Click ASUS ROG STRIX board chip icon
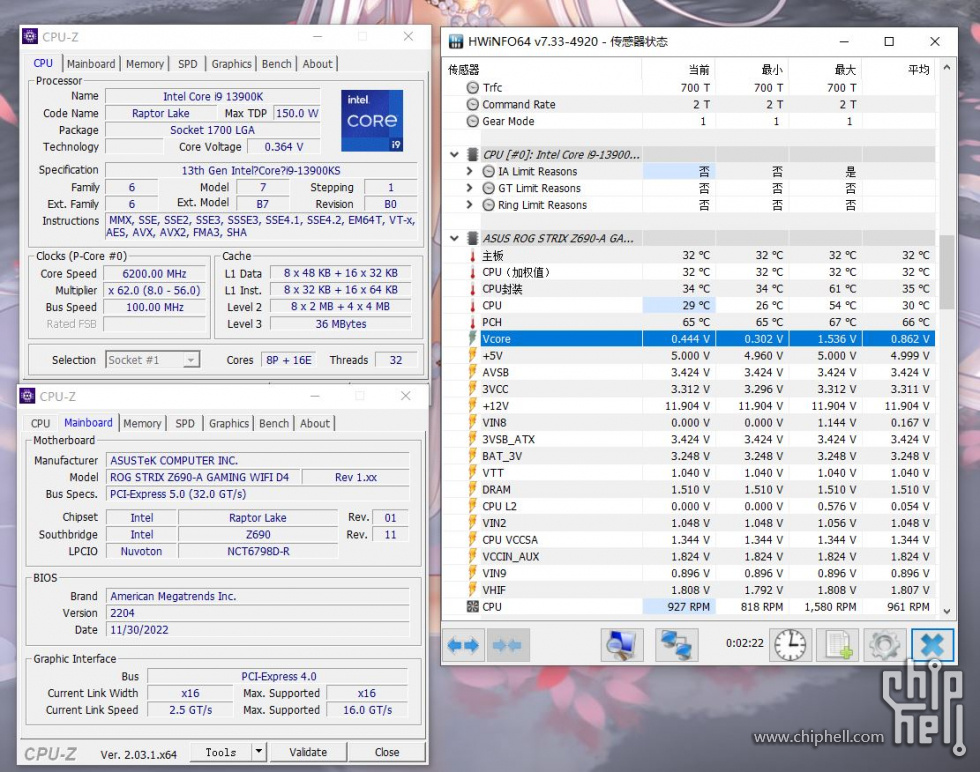This screenshot has width=980, height=772. (x=473, y=238)
